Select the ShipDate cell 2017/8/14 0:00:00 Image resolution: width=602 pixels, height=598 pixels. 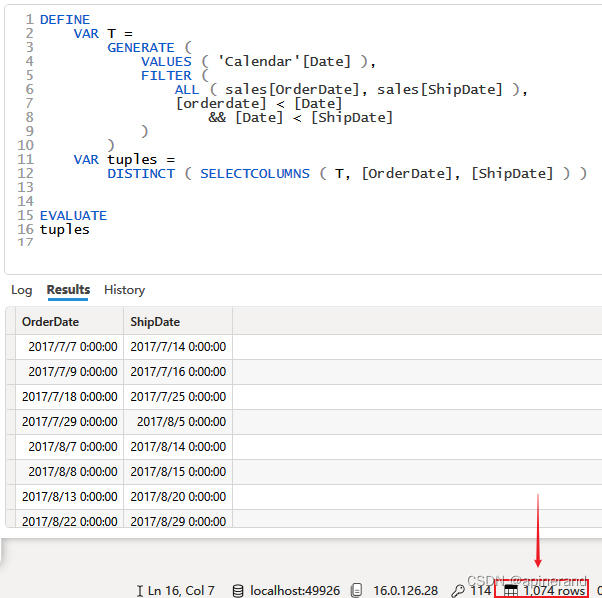click(178, 446)
